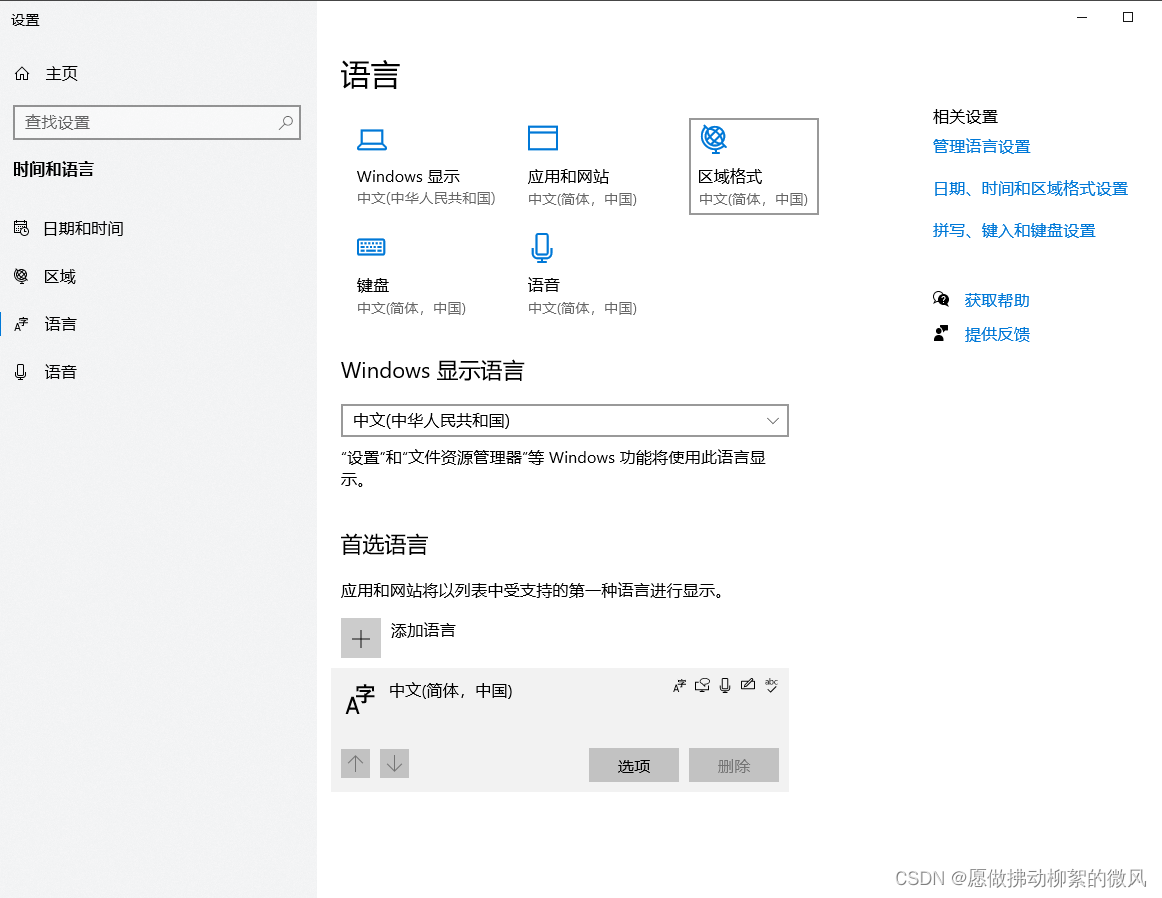Screen dimensions: 1162x898
Task: Select the 区域格式 globe icon tile
Action: pyautogui.click(x=714, y=139)
